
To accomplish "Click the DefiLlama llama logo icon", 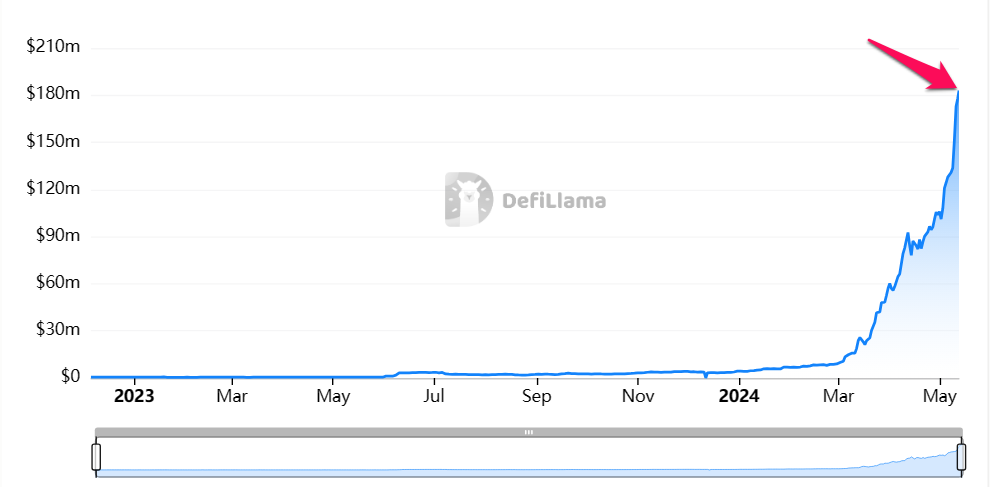I will pyautogui.click(x=468, y=198).
